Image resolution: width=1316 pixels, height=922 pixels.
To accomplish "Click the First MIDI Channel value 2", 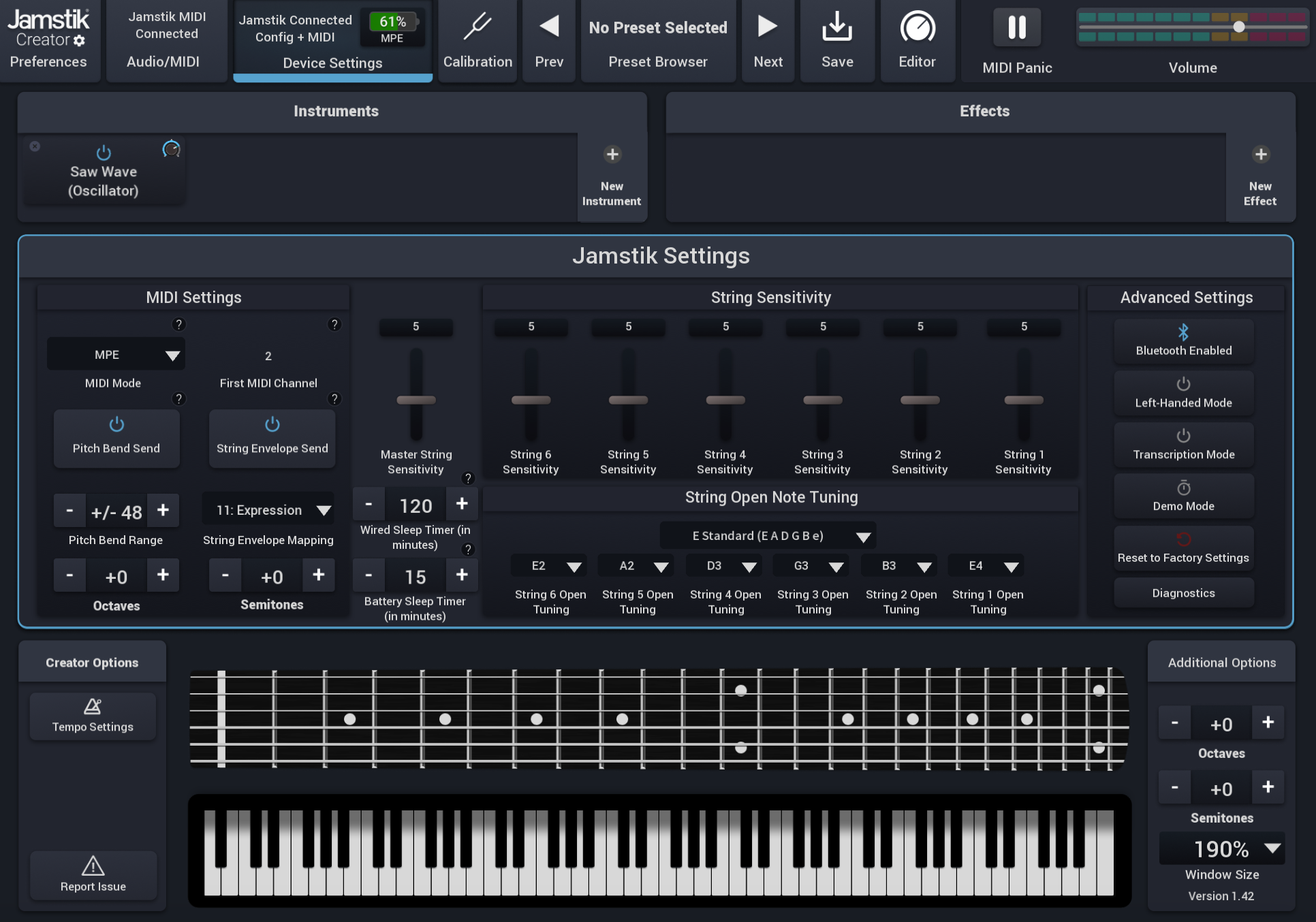I will coord(268,356).
